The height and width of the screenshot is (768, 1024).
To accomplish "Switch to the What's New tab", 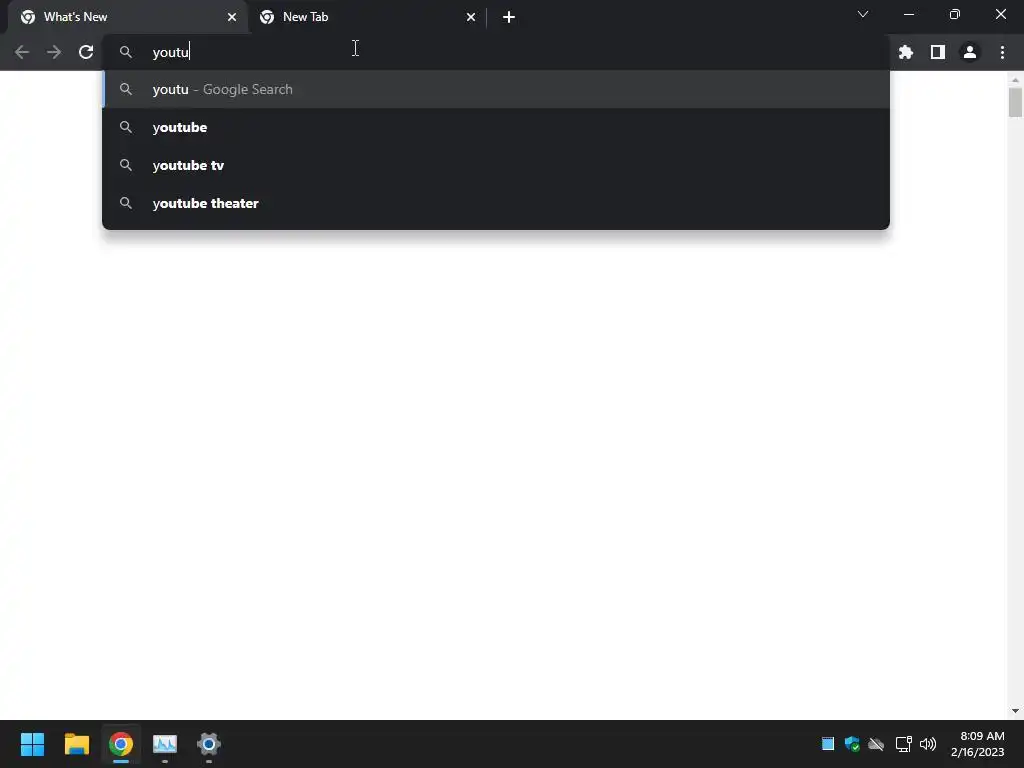I will (x=128, y=17).
